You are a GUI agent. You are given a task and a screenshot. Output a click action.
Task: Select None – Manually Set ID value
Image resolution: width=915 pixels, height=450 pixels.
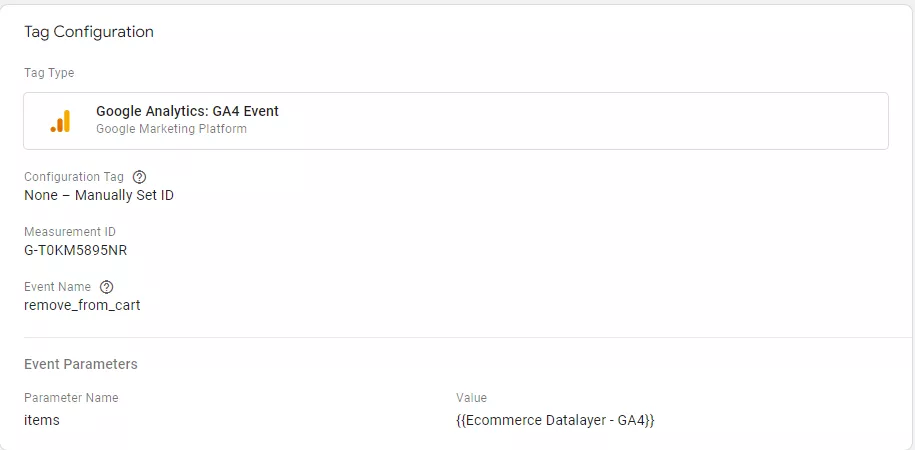tap(99, 196)
